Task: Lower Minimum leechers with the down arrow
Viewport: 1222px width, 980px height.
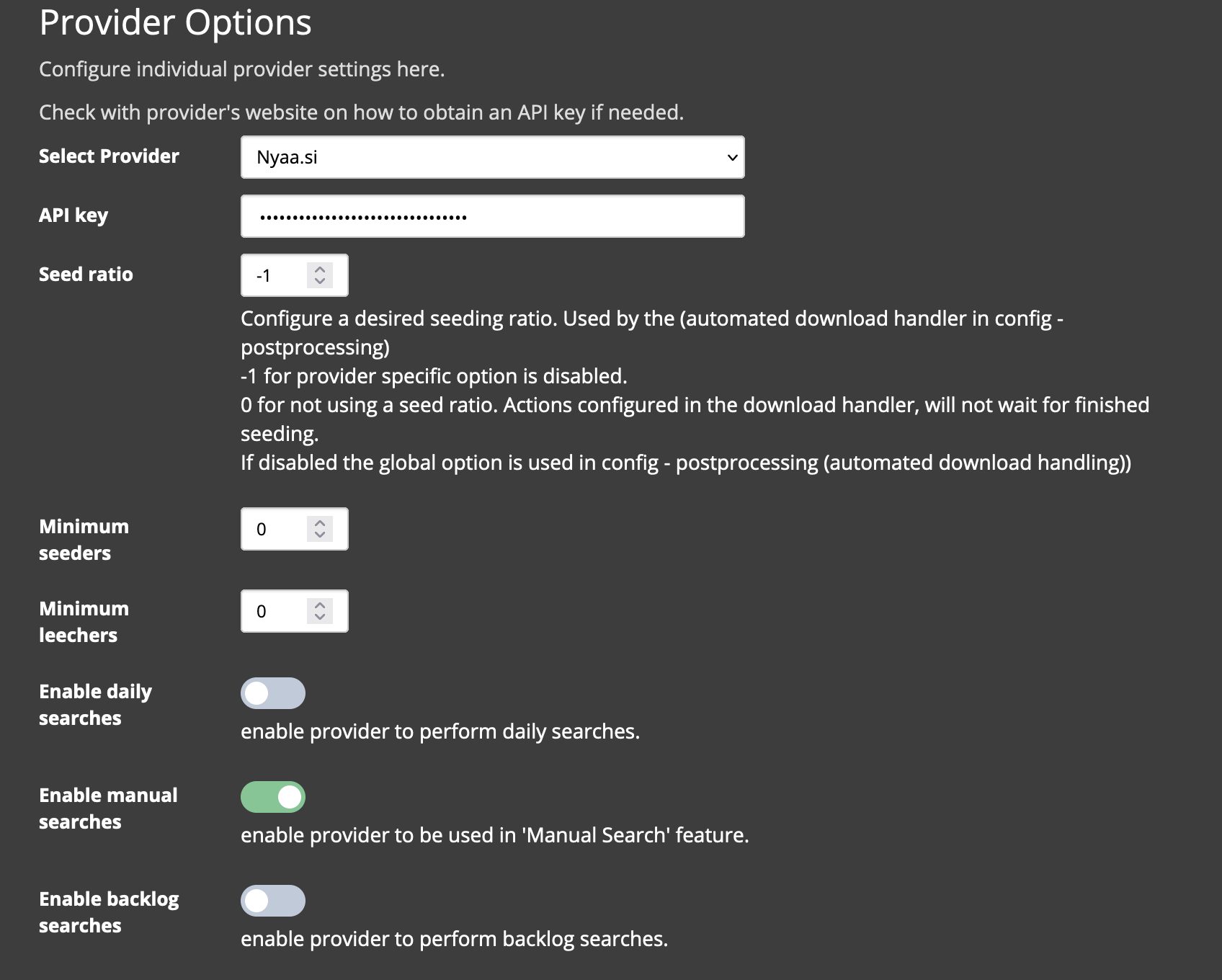Action: click(x=320, y=617)
